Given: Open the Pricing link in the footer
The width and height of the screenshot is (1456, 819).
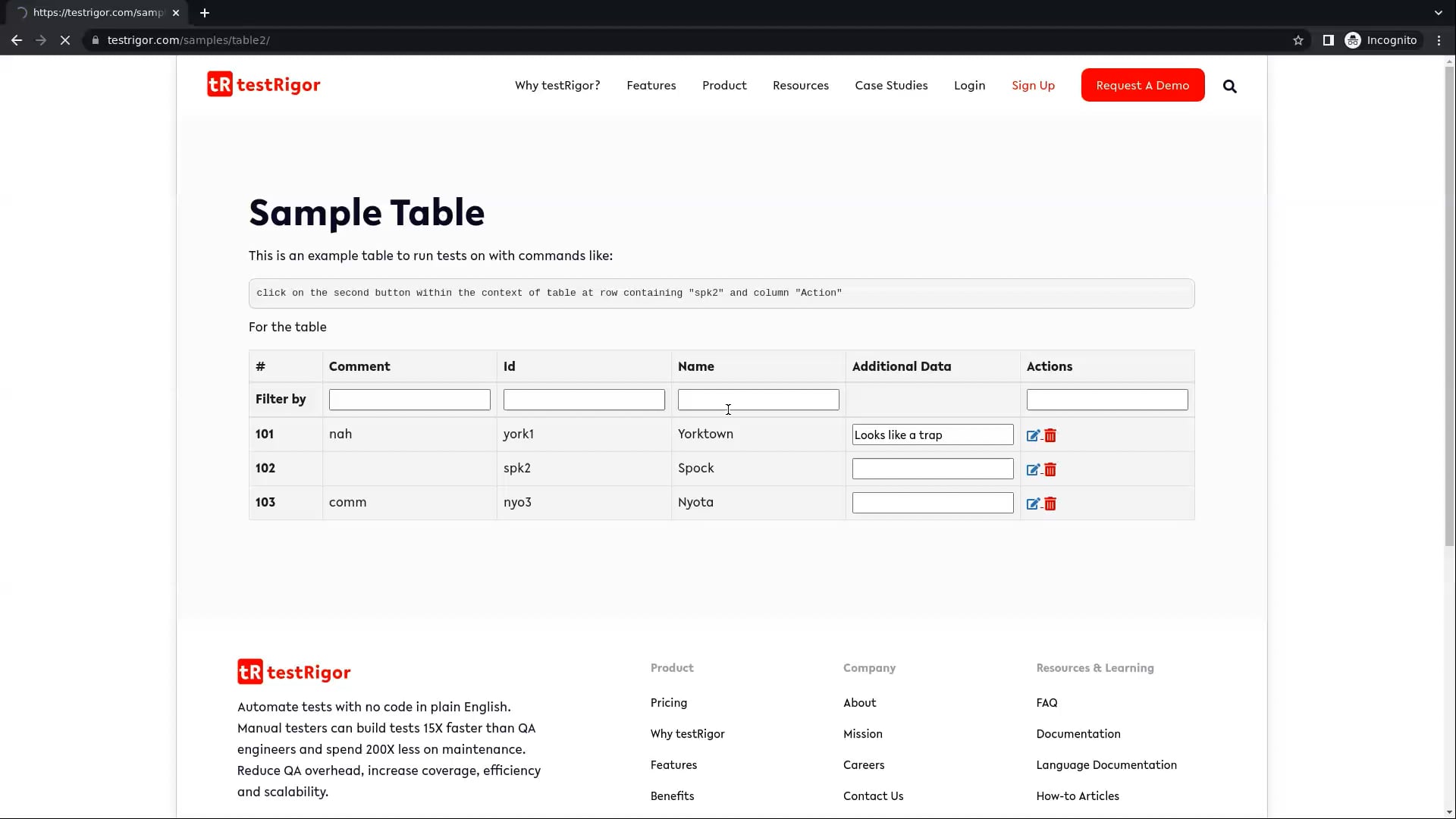Looking at the screenshot, I should click(x=667, y=703).
